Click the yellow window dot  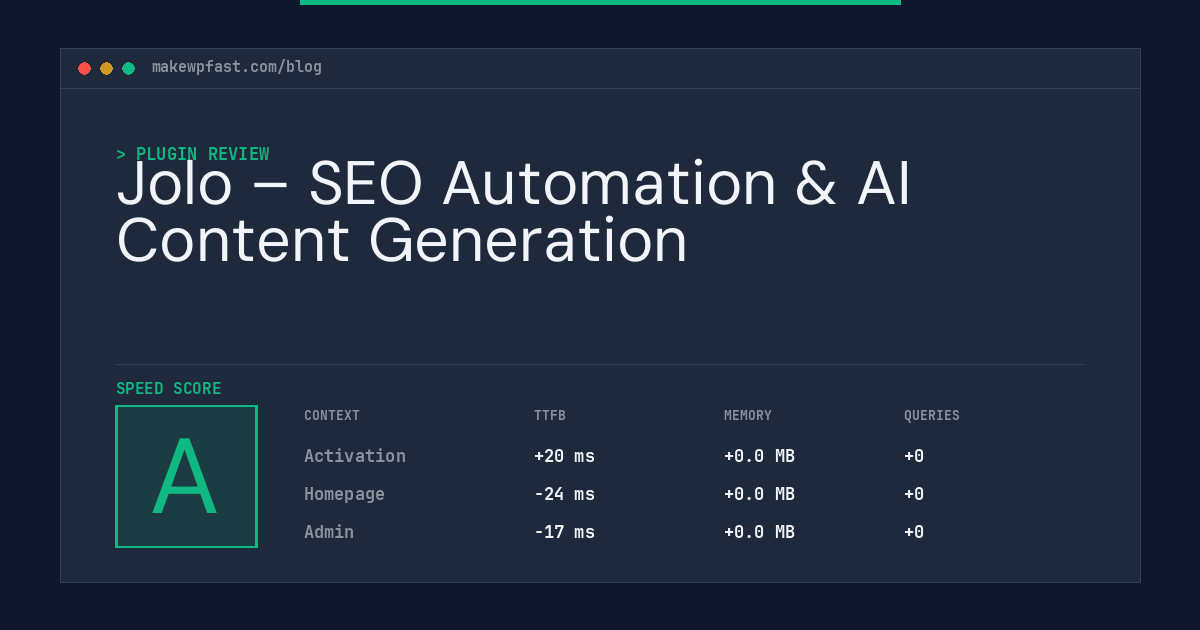106,68
